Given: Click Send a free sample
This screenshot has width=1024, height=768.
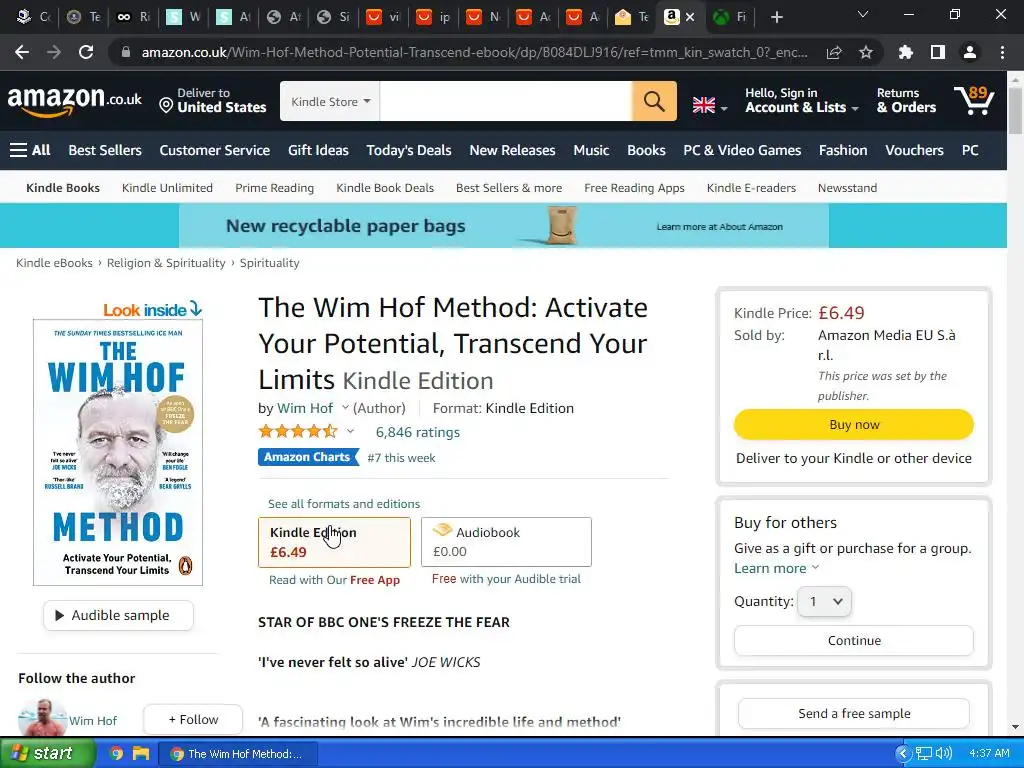Looking at the screenshot, I should pos(854,714).
